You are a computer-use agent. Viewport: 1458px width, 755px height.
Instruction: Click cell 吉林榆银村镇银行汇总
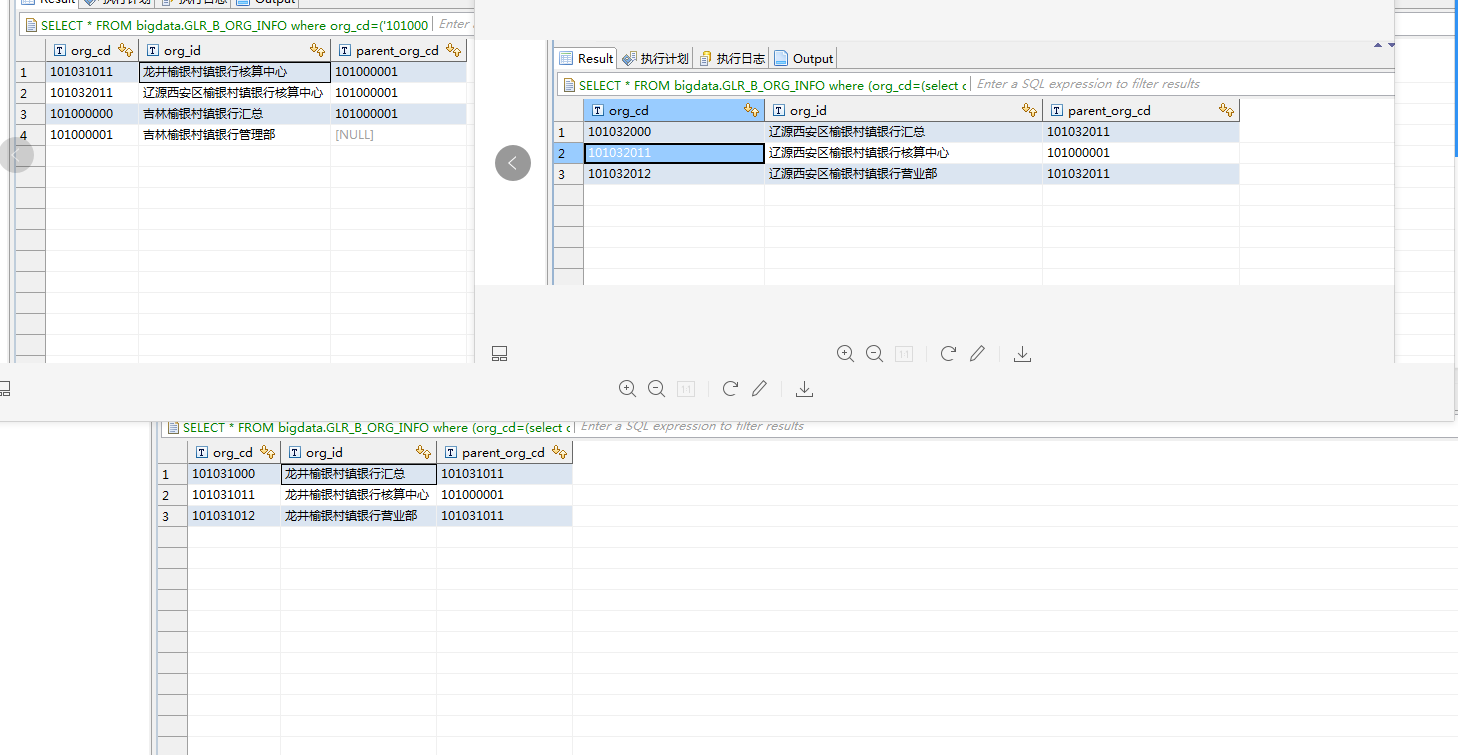[x=234, y=113]
